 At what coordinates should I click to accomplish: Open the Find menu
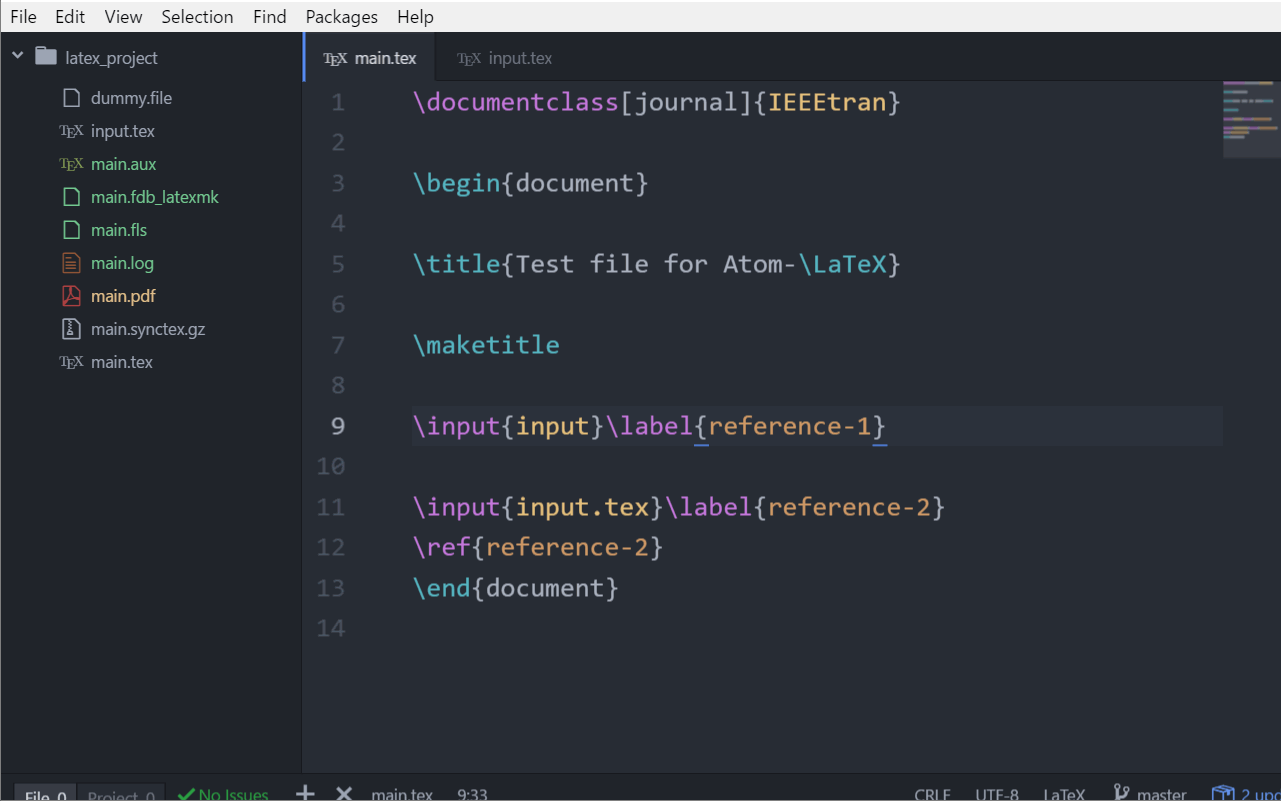pyautogui.click(x=269, y=17)
